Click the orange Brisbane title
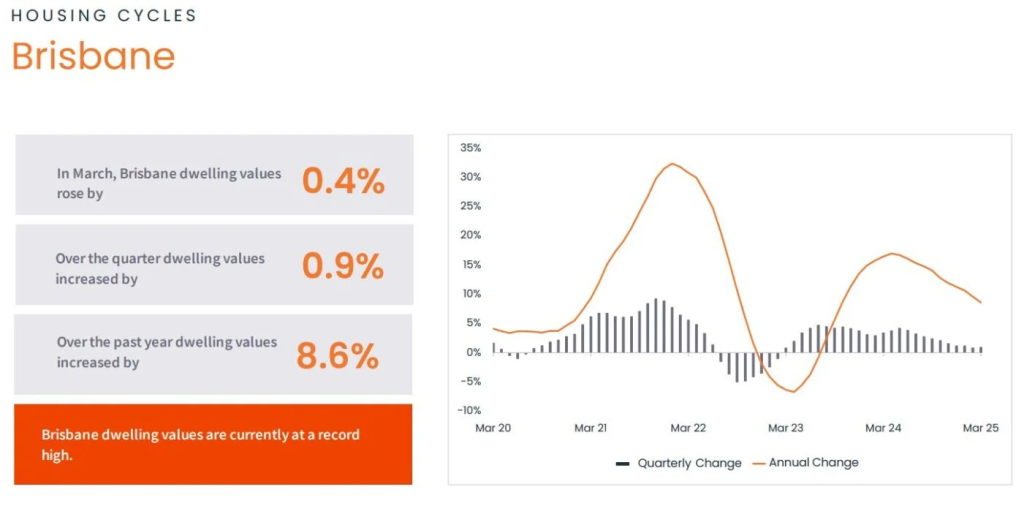 [x=93, y=56]
